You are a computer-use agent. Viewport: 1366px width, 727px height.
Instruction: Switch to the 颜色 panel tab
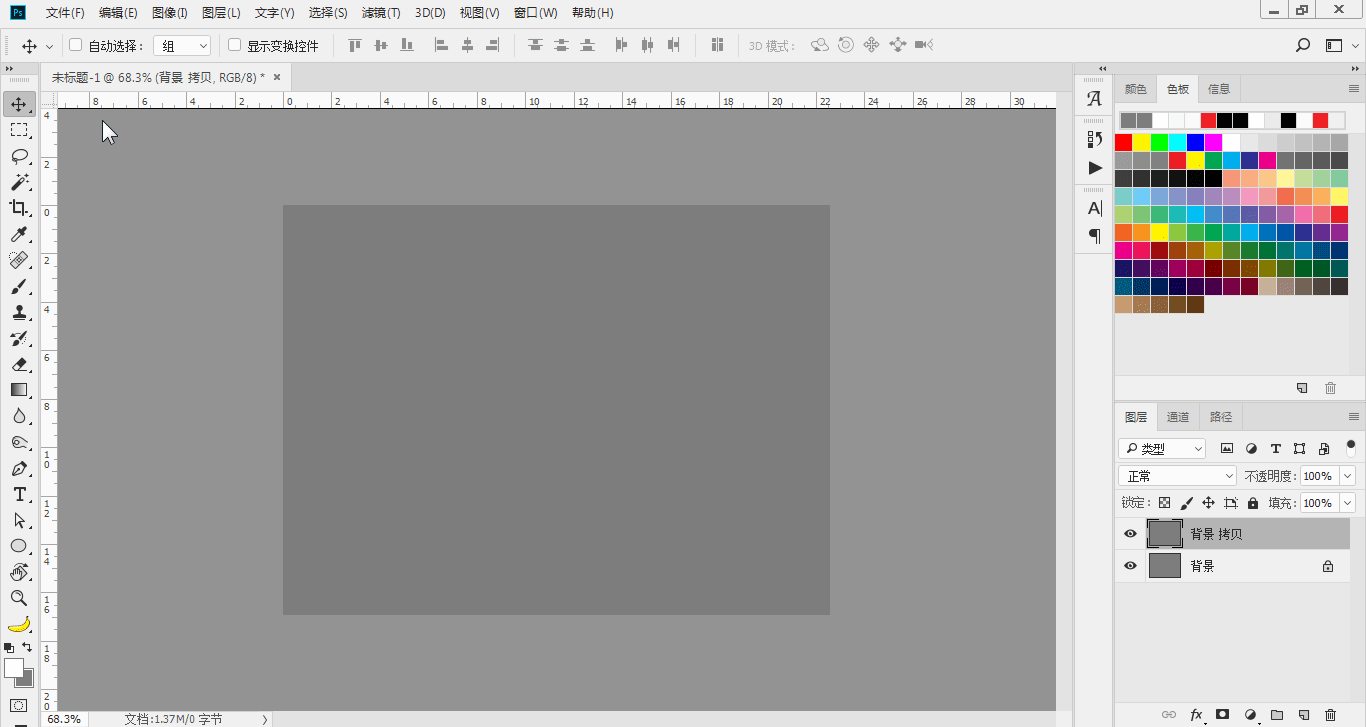1136,89
